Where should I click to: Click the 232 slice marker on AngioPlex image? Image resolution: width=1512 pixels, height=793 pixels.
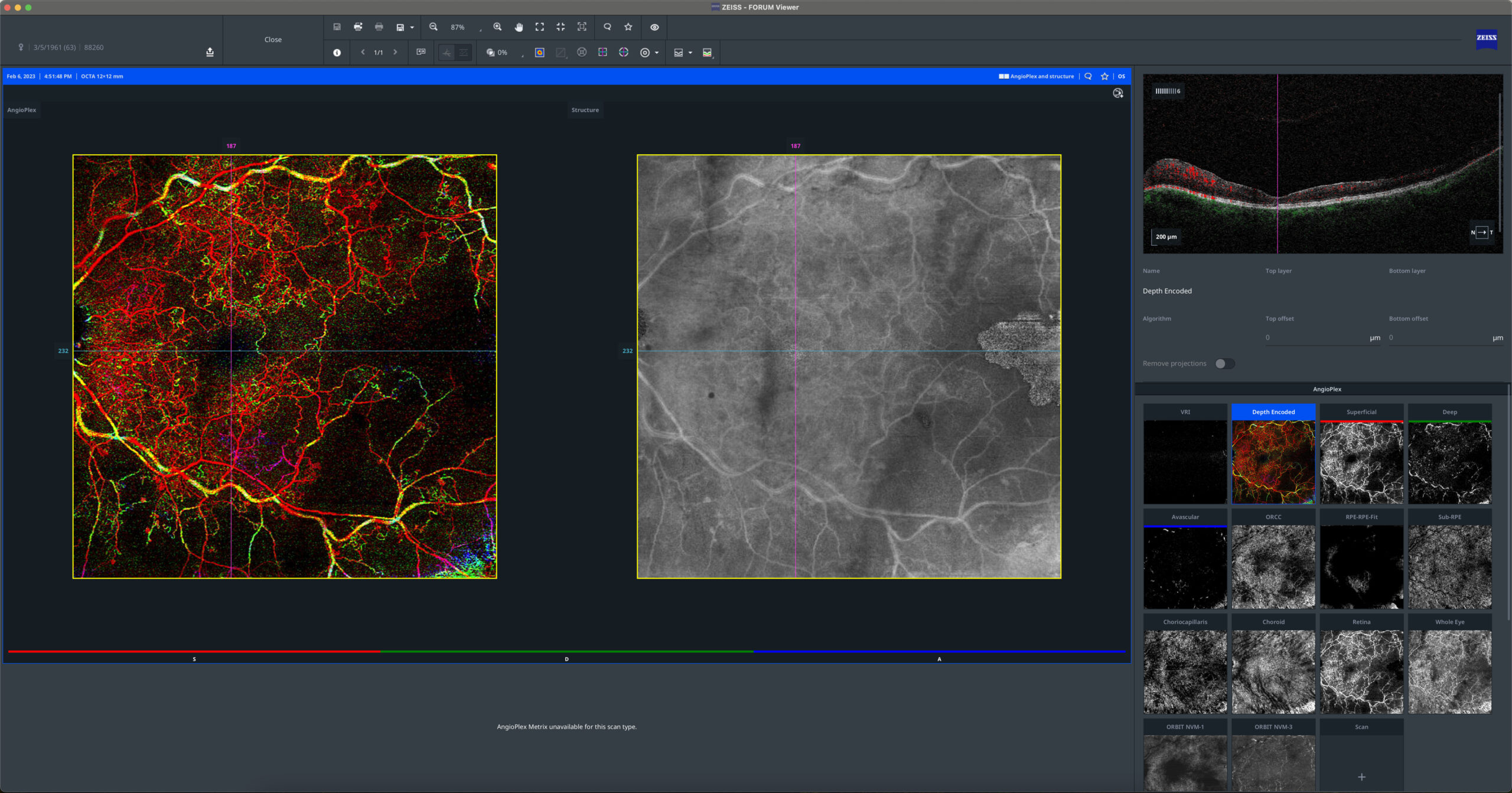(63, 351)
